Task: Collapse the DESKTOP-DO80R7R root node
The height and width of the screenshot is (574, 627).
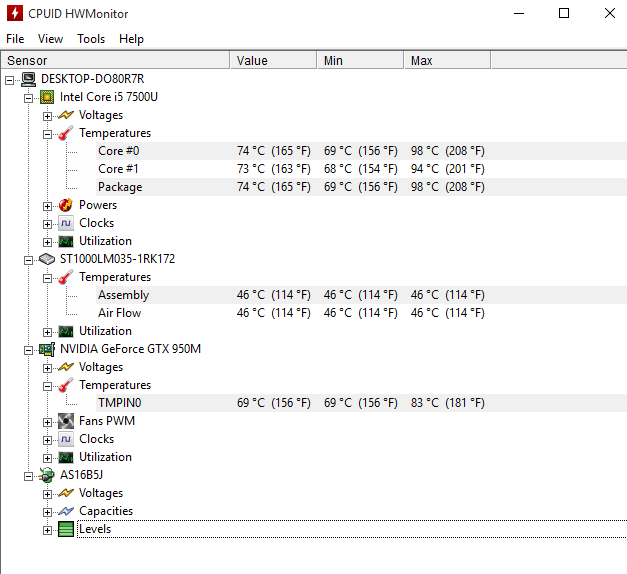Action: 9,80
